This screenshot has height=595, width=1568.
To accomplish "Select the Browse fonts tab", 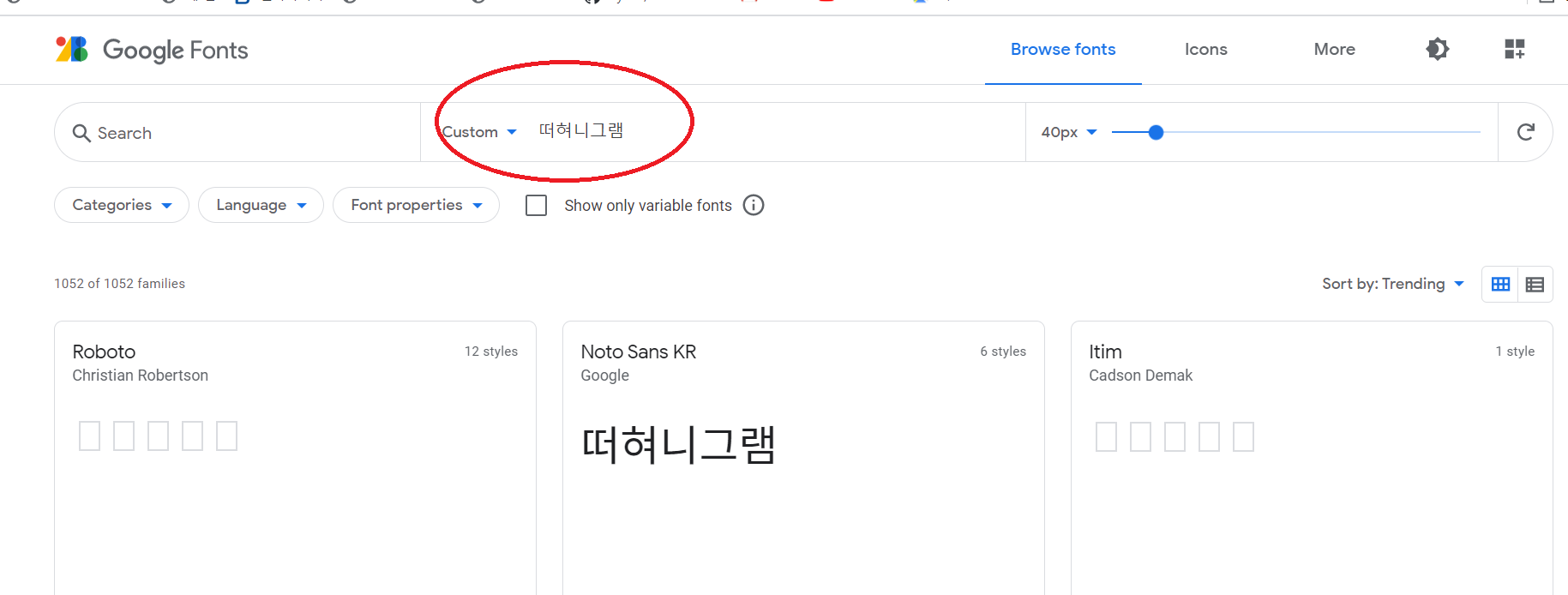I will pyautogui.click(x=1063, y=49).
